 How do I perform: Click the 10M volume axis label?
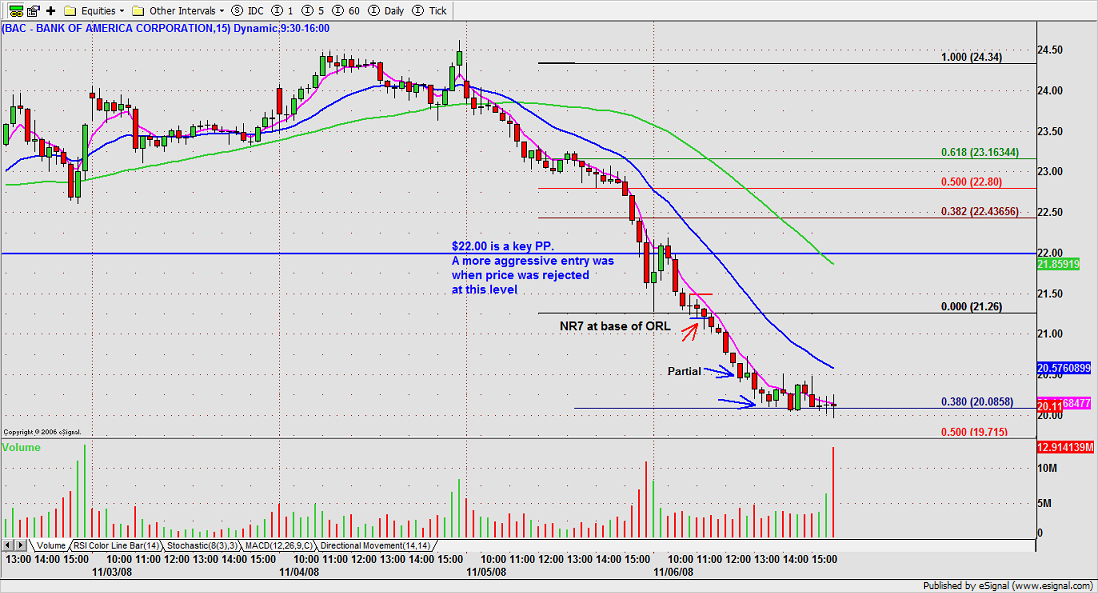1048,468
